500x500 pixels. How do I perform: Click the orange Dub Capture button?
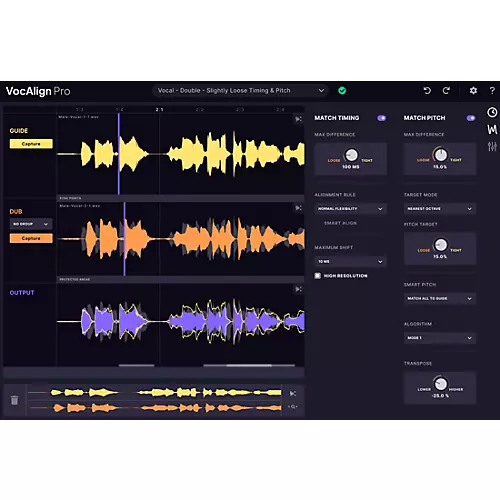pyautogui.click(x=31, y=238)
